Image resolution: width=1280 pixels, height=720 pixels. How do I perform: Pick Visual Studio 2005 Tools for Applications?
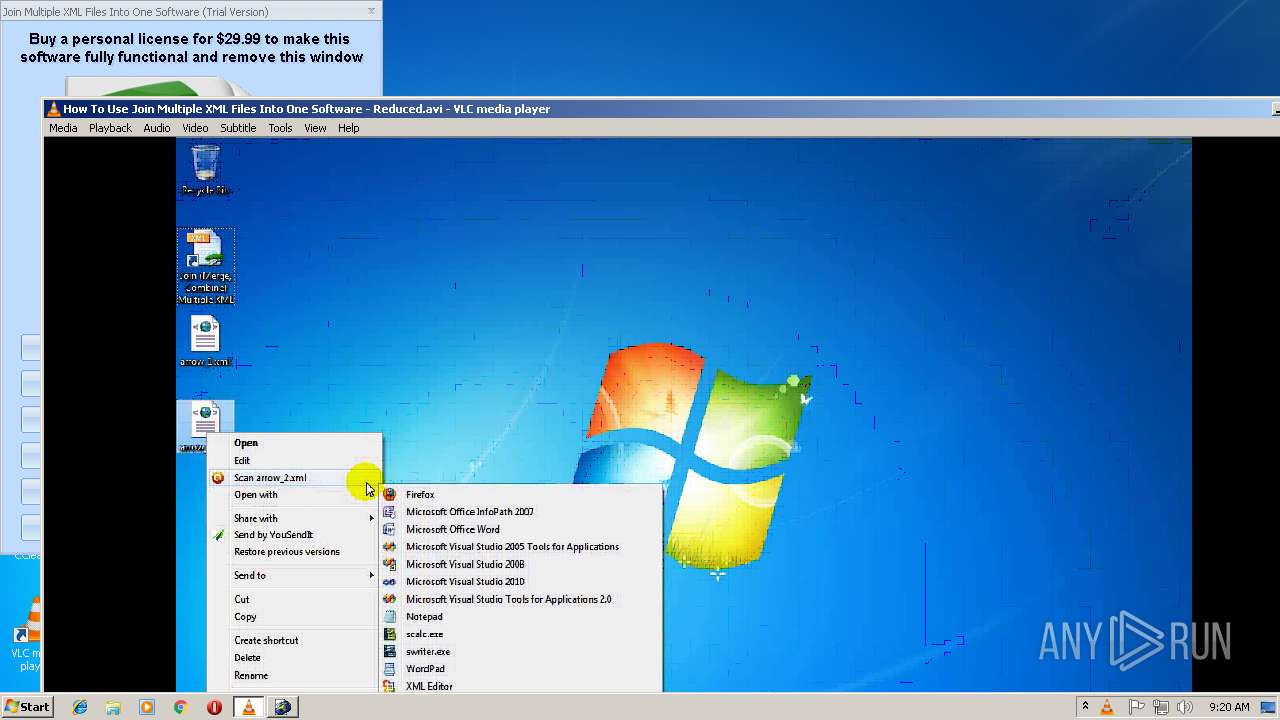pos(512,547)
